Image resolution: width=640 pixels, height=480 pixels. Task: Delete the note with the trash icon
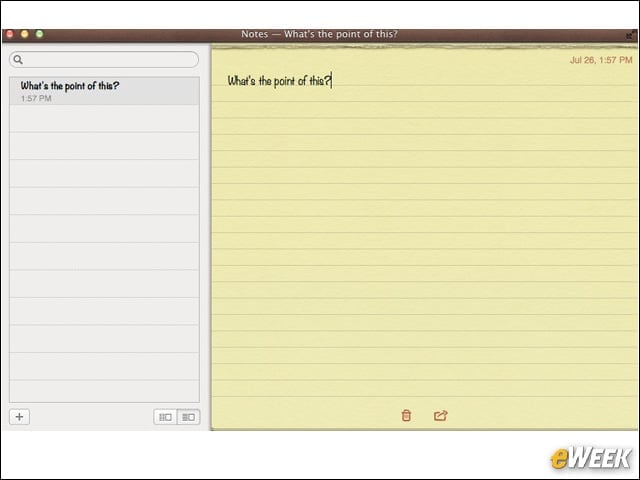(x=406, y=416)
